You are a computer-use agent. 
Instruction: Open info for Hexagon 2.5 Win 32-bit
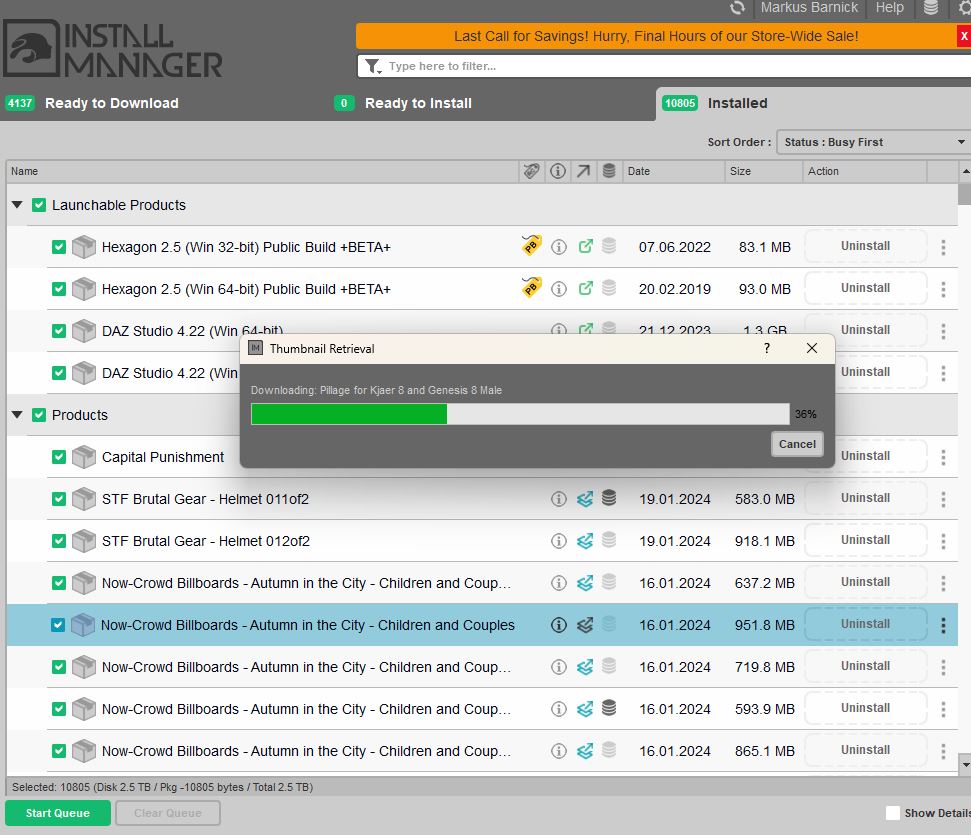pyautogui.click(x=559, y=247)
